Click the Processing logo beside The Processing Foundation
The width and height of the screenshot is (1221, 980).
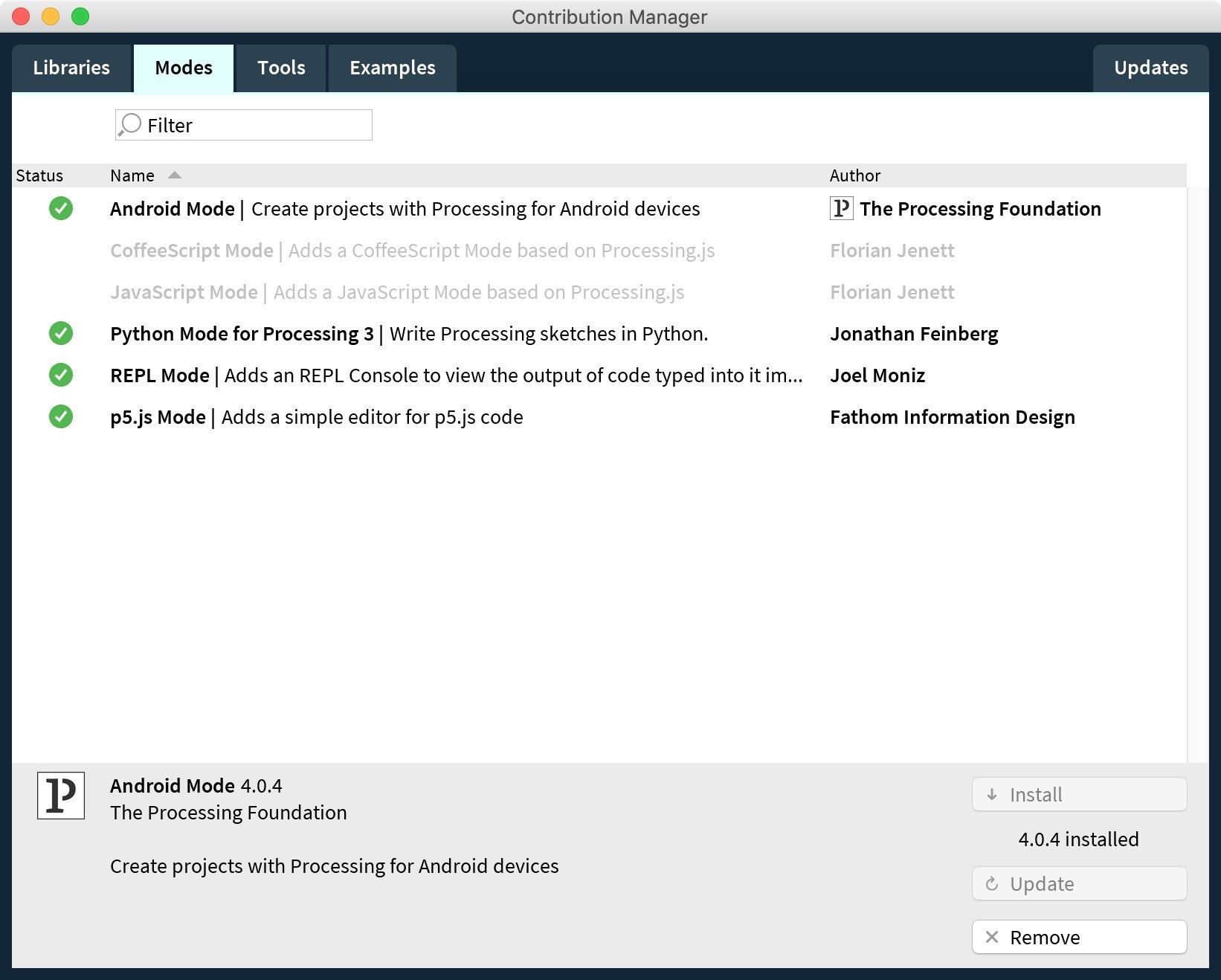(841, 208)
